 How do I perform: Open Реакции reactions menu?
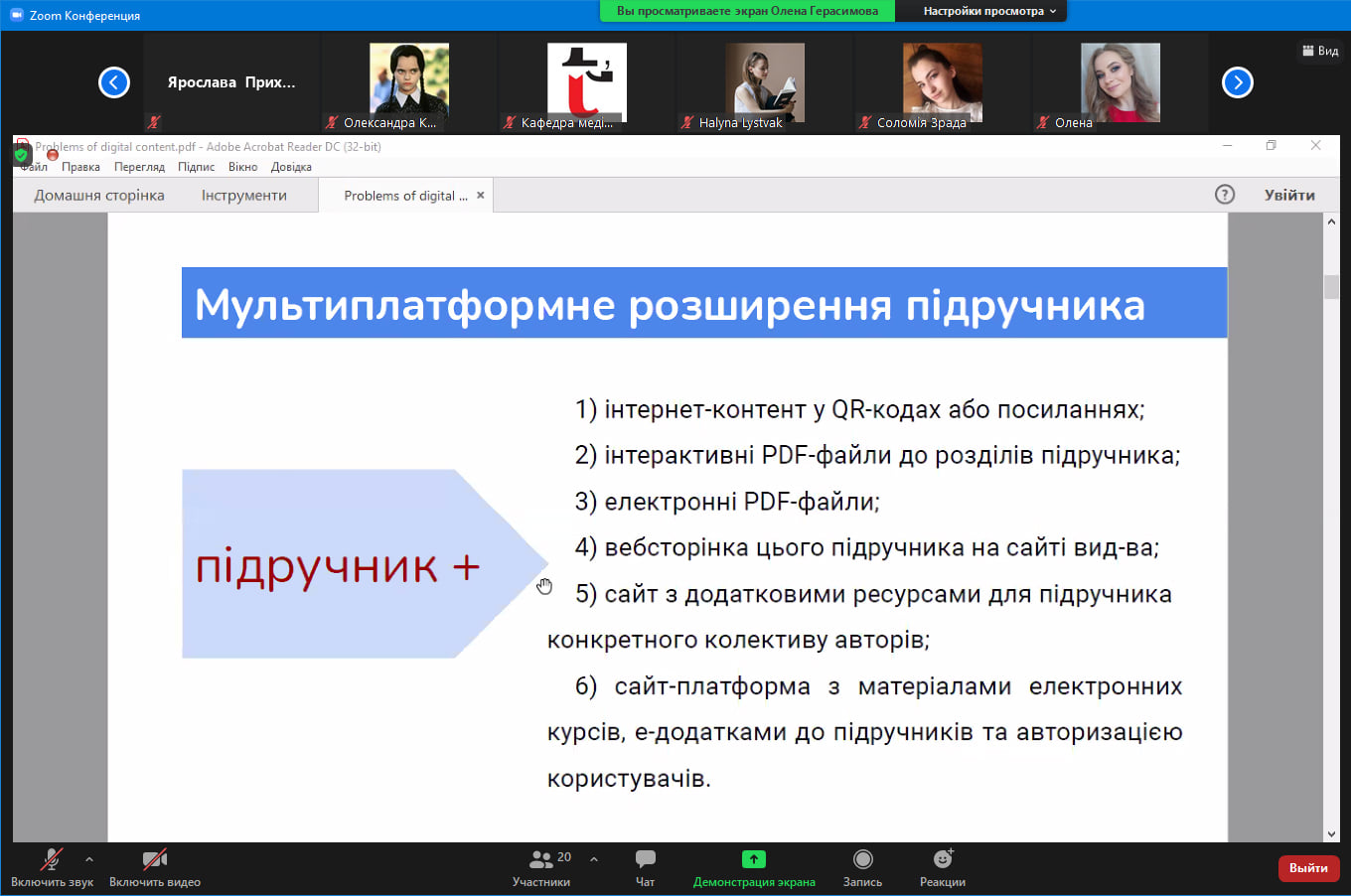[943, 867]
